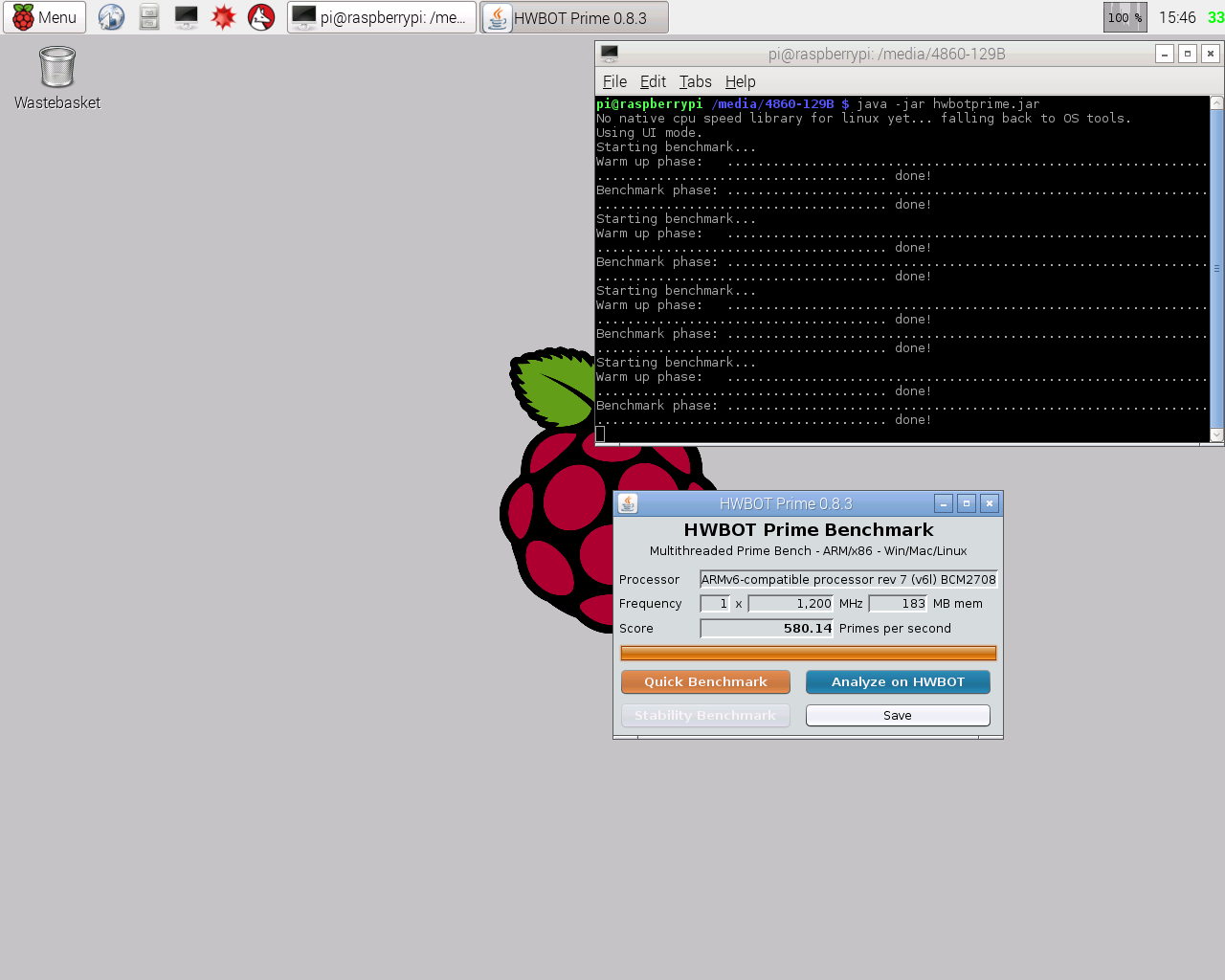Open the file manager cabinet icon
Screen dimensions: 1225x980
(x=149, y=17)
